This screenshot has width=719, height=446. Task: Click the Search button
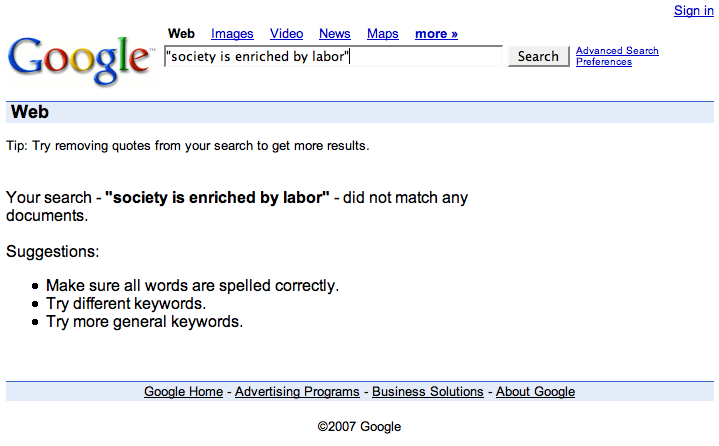(538, 56)
